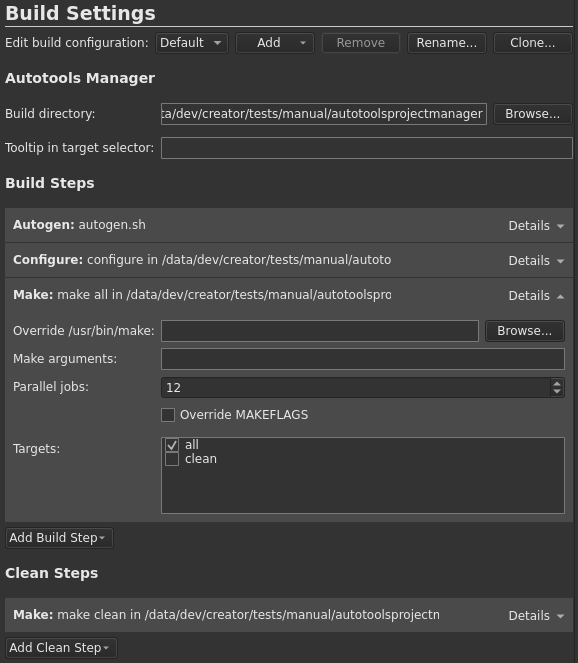Viewport: 578px width, 663px height.
Task: Click the Parallel jobs value field
Action: (356, 387)
